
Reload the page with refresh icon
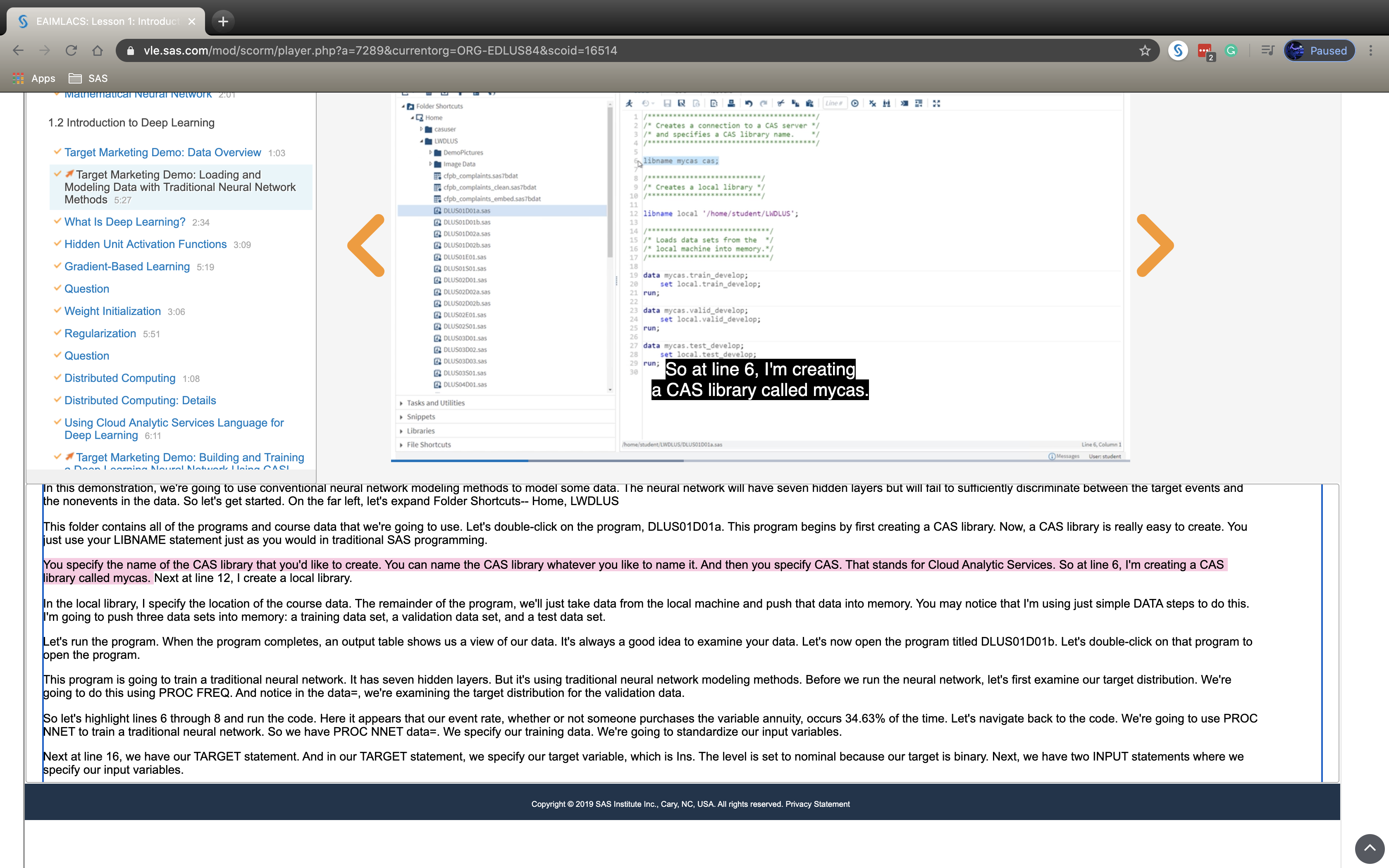click(x=71, y=50)
